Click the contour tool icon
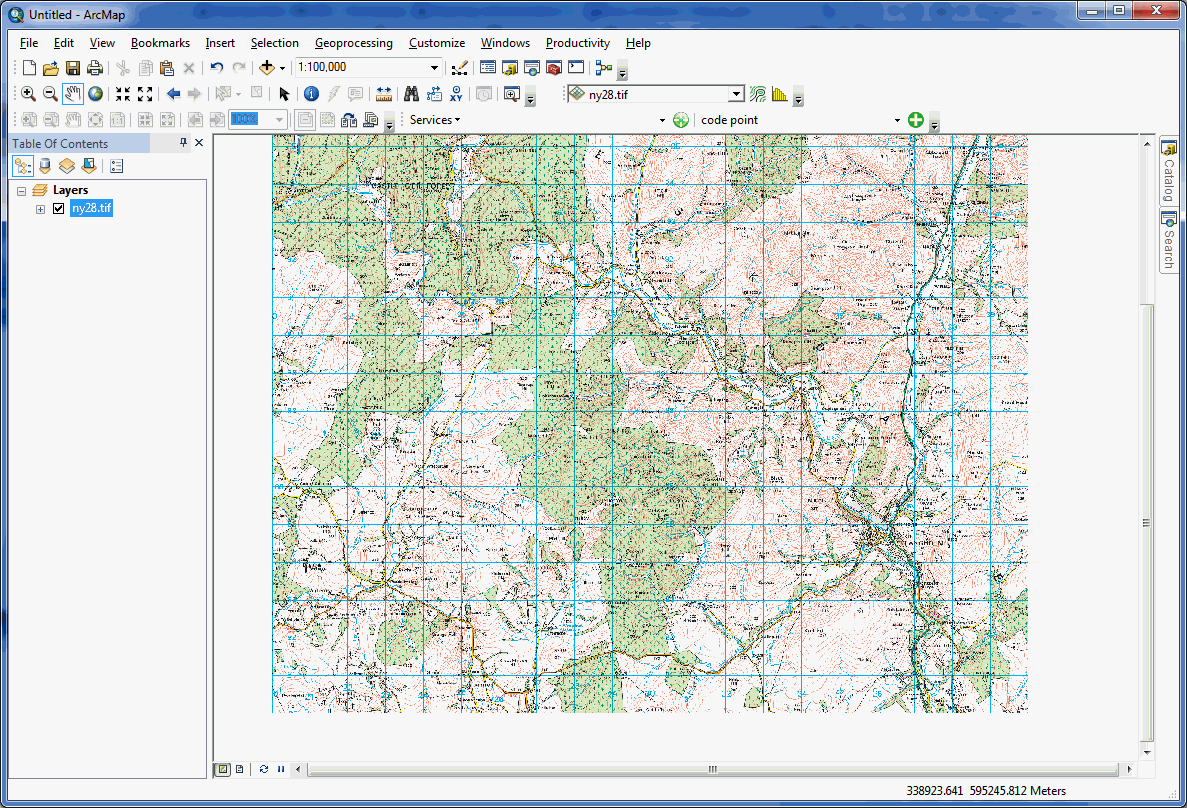Image resolution: width=1187 pixels, height=808 pixels. click(758, 94)
